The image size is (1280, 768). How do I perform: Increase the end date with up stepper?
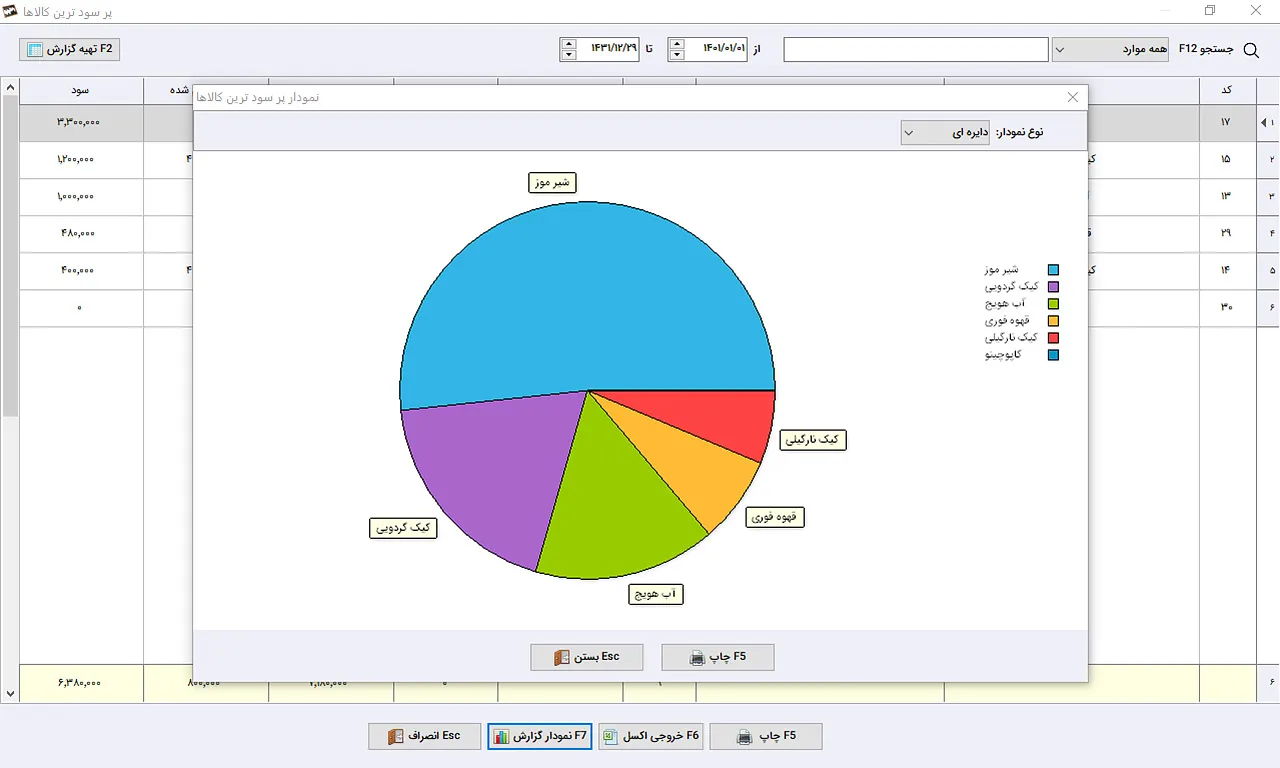pos(569,43)
